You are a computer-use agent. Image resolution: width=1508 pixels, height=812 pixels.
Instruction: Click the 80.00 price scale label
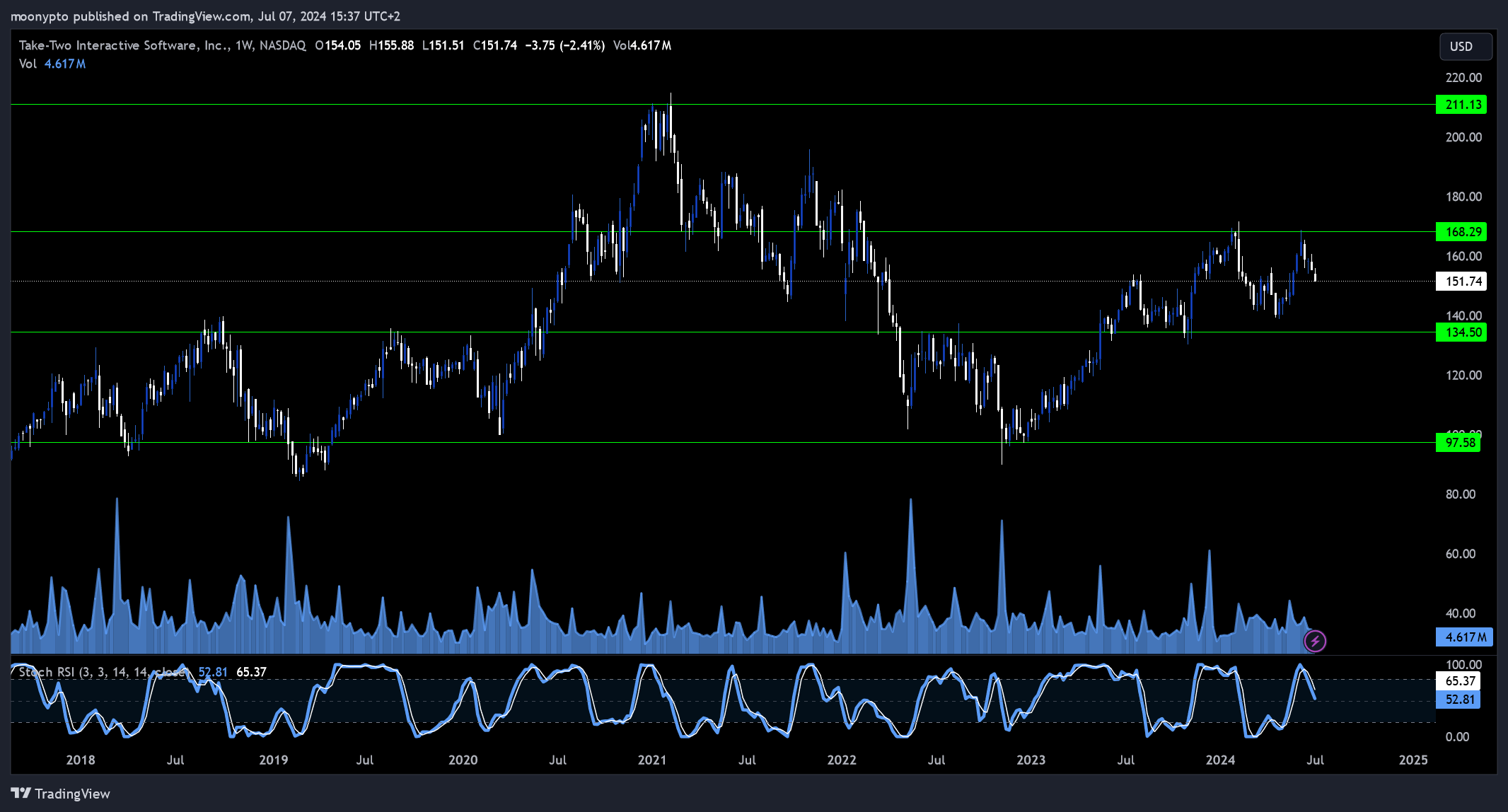point(1461,494)
